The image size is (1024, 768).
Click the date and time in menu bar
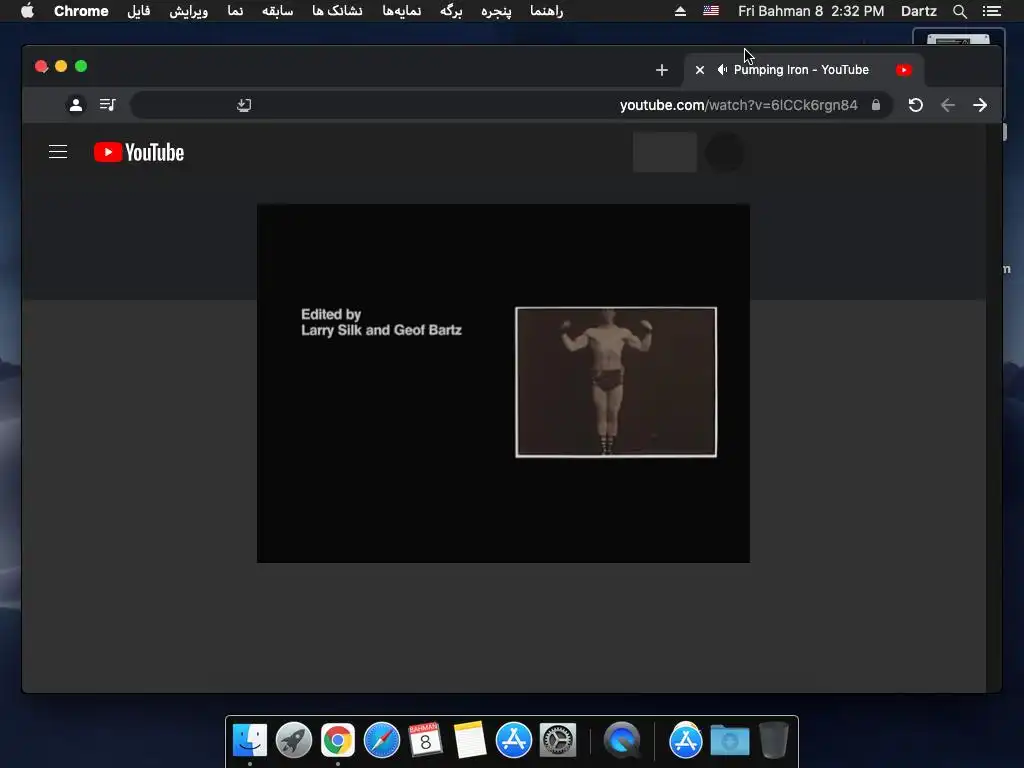pos(811,11)
